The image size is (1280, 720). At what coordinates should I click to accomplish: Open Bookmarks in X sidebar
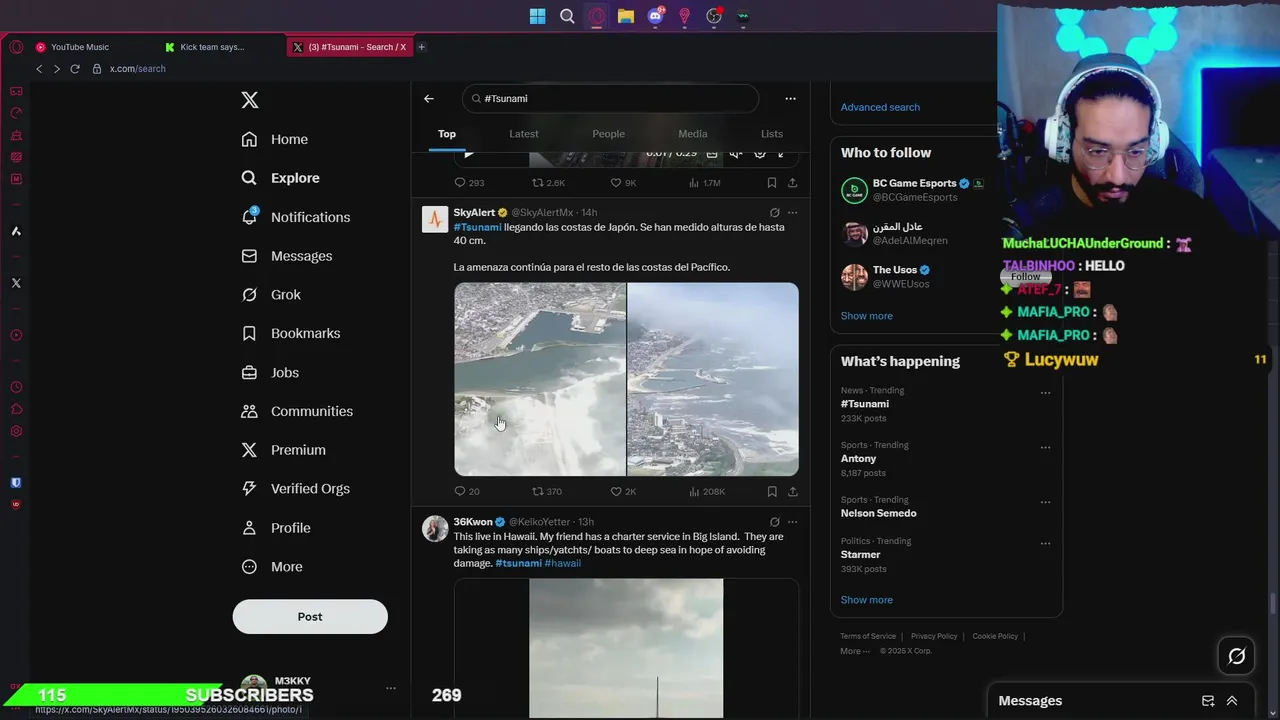[x=291, y=333]
